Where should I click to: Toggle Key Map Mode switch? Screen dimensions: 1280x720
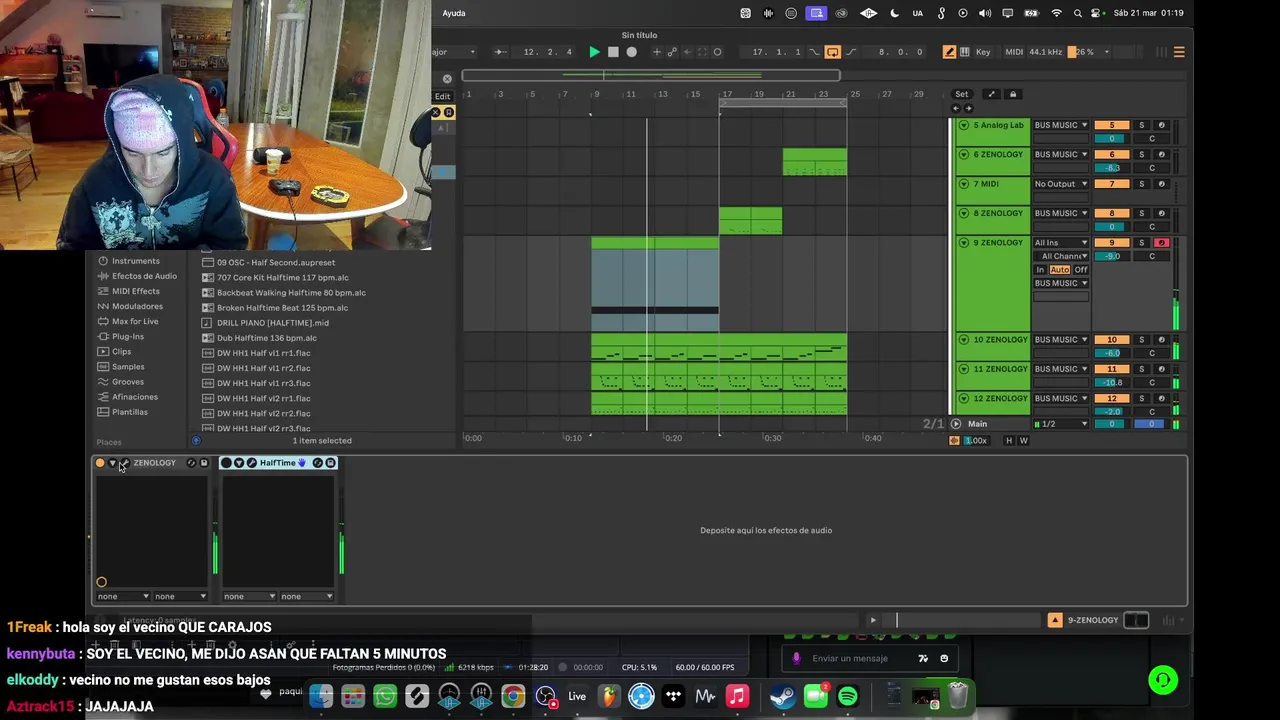pyautogui.click(x=983, y=52)
